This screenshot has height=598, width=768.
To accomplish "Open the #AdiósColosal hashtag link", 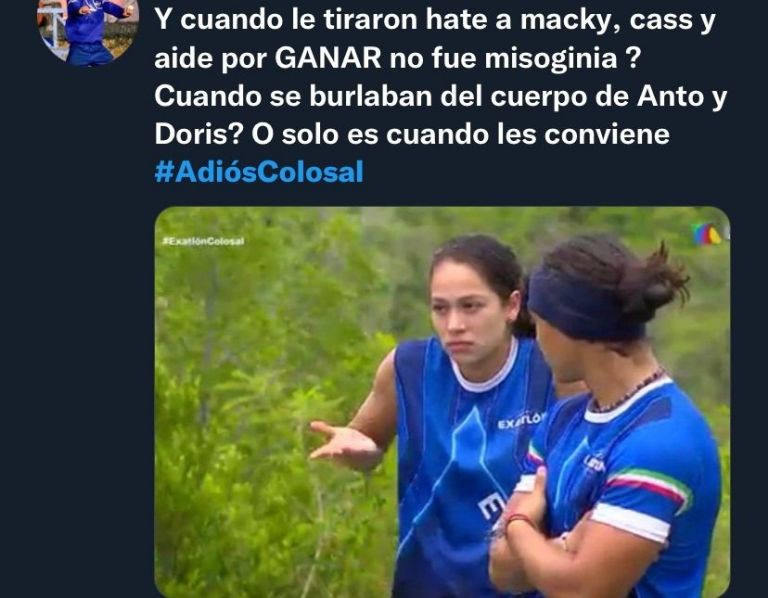I will pos(259,171).
